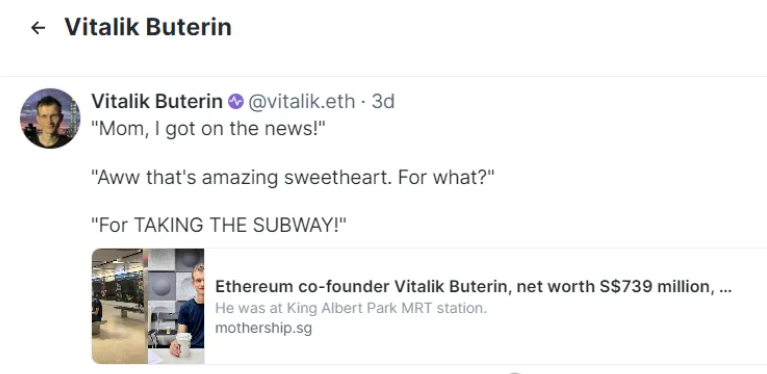Go back using the left arrow icon
Screen dimensions: 767x374
pos(38,28)
